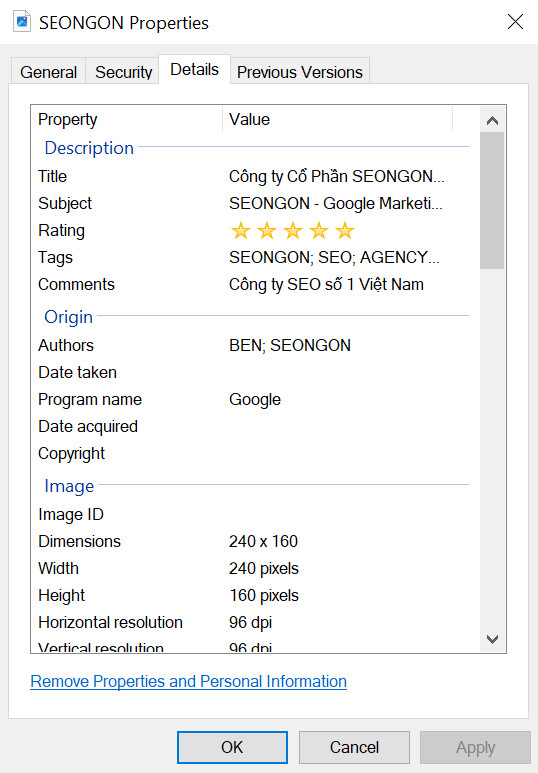Select the 'Program name' property label

pyautogui.click(x=90, y=399)
